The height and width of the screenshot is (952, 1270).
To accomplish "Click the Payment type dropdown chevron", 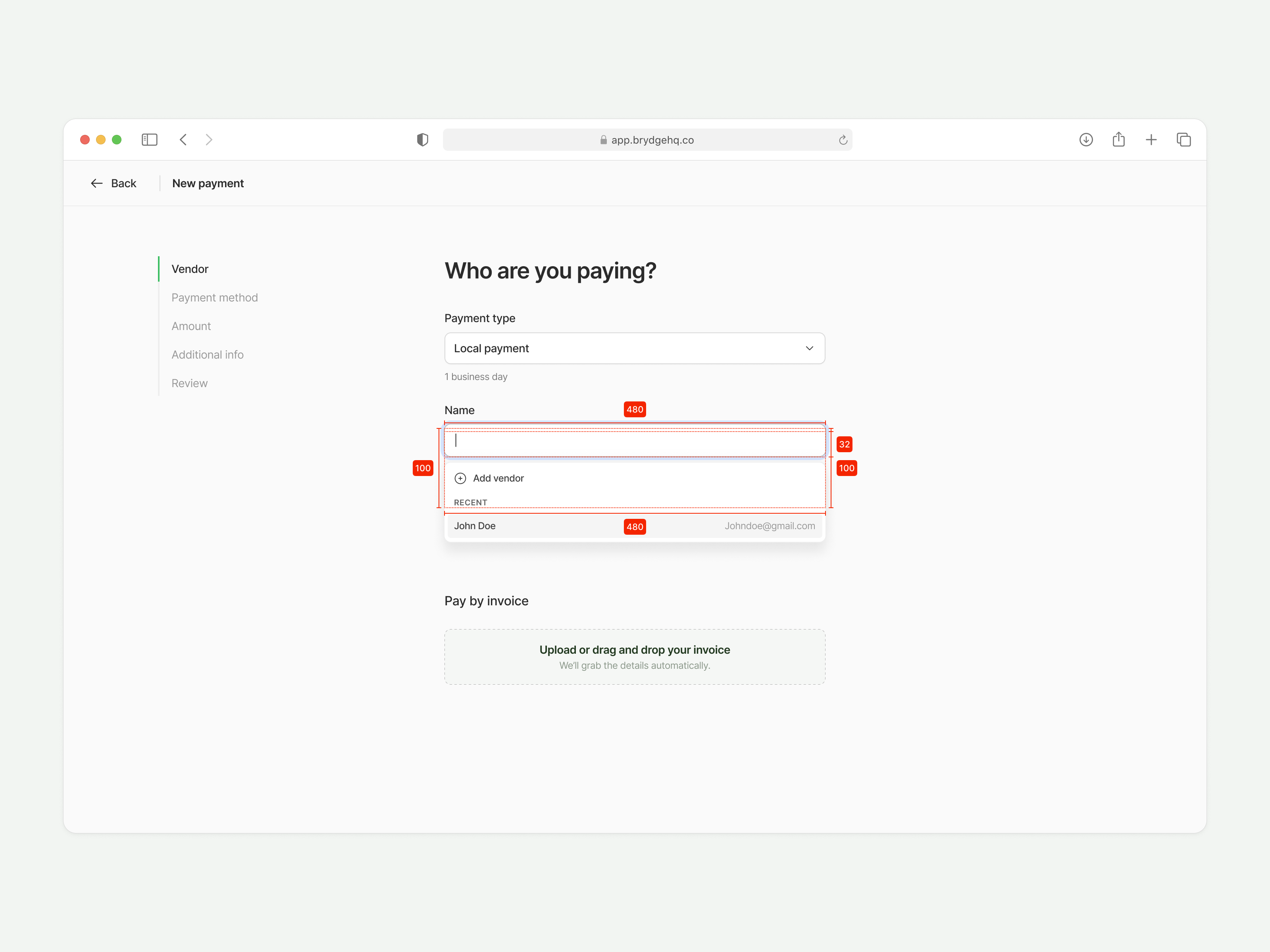I will 810,348.
